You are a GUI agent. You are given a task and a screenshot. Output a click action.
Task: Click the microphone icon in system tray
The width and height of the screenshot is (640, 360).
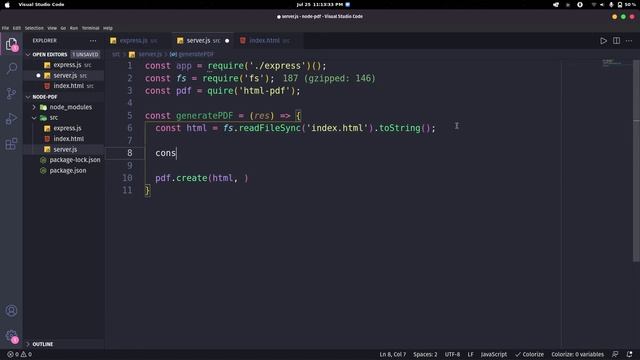click(611, 4)
